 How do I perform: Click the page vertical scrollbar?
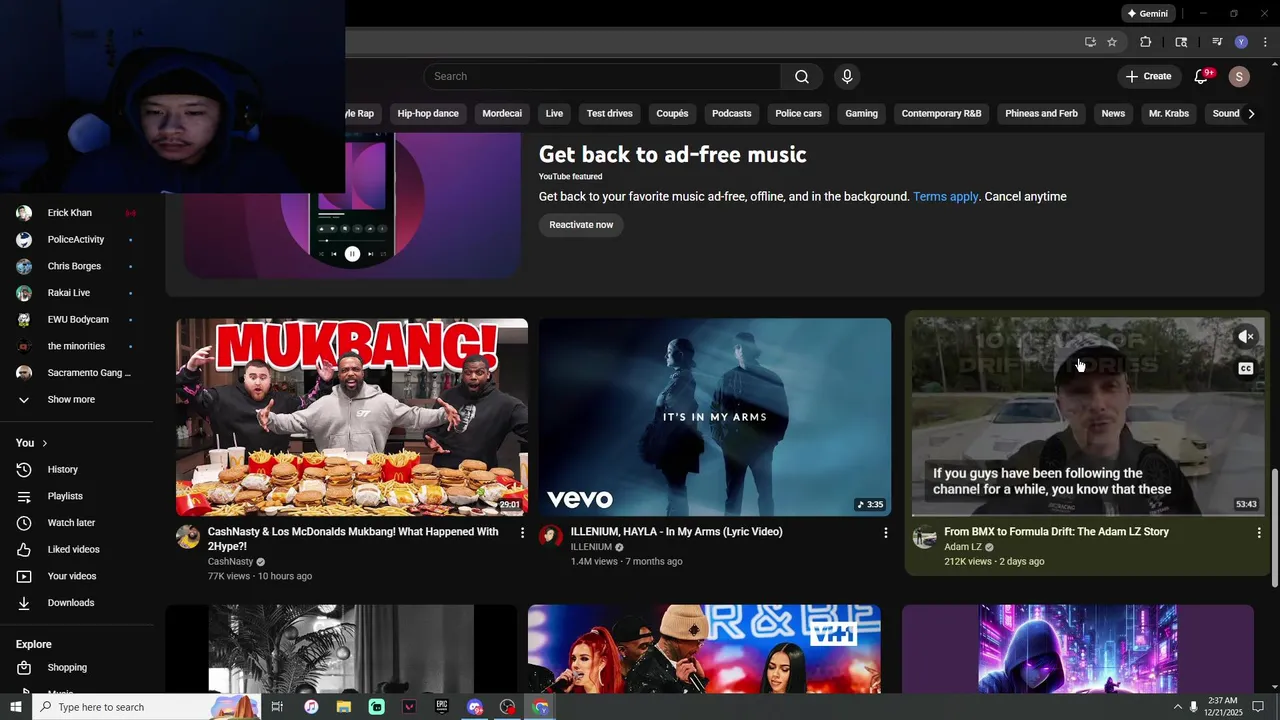pos(1274,528)
